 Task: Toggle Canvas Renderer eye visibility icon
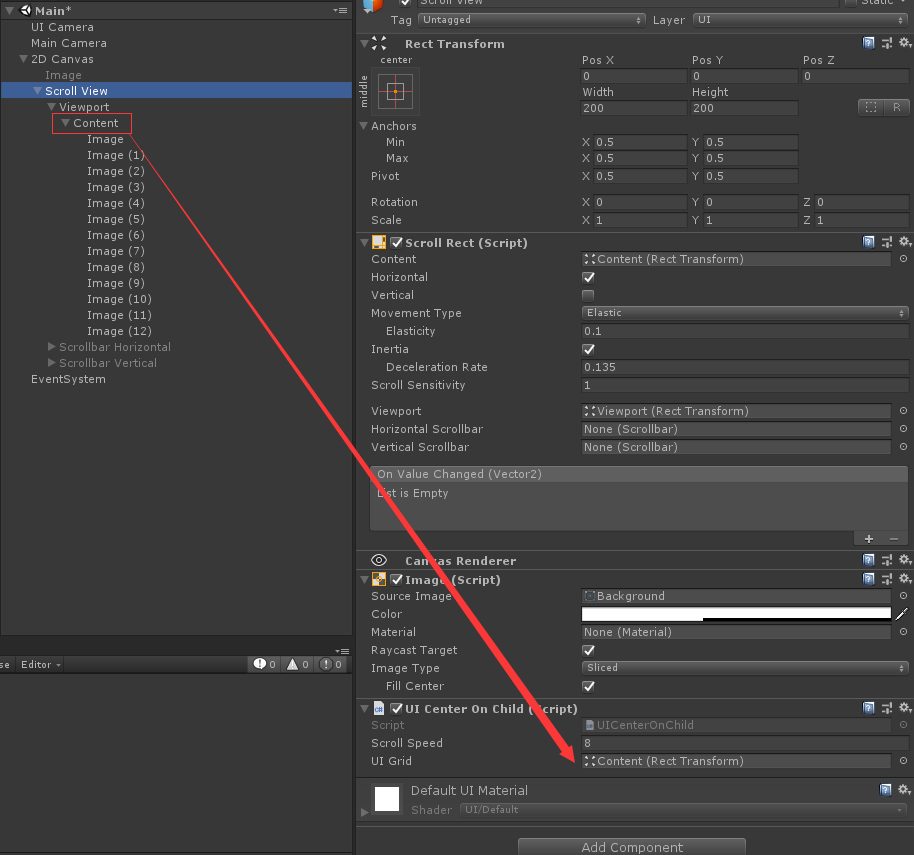(x=379, y=560)
